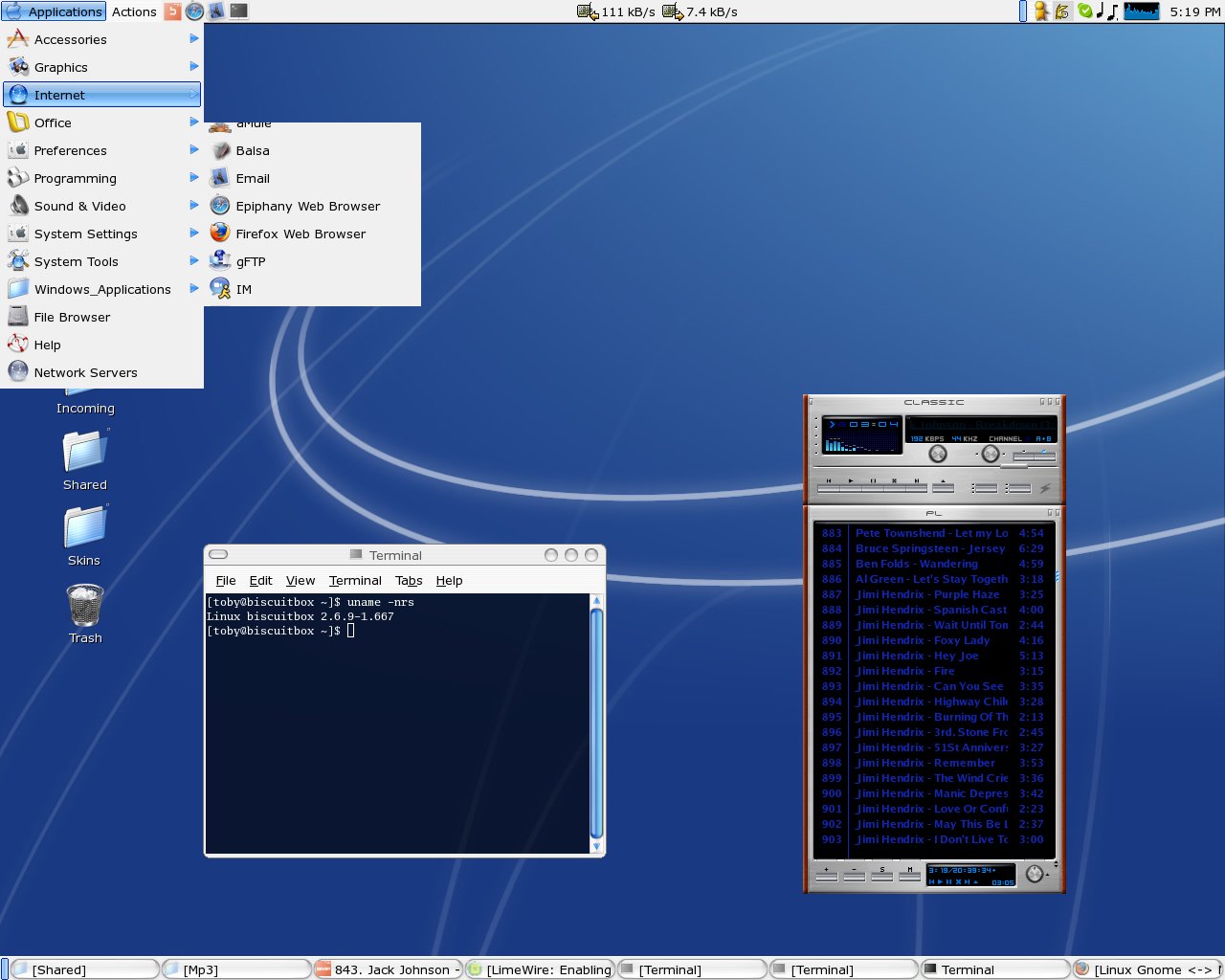Open Help menu in Terminal window

pos(449,580)
